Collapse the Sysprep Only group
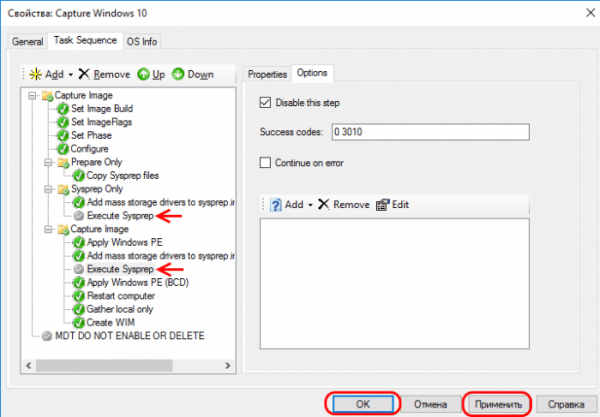 (x=48, y=189)
